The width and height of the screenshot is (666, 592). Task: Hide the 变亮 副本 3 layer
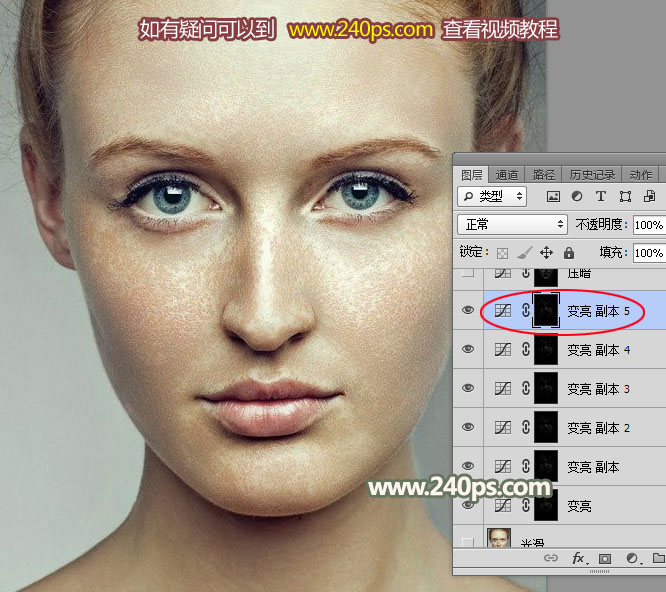[x=468, y=388]
